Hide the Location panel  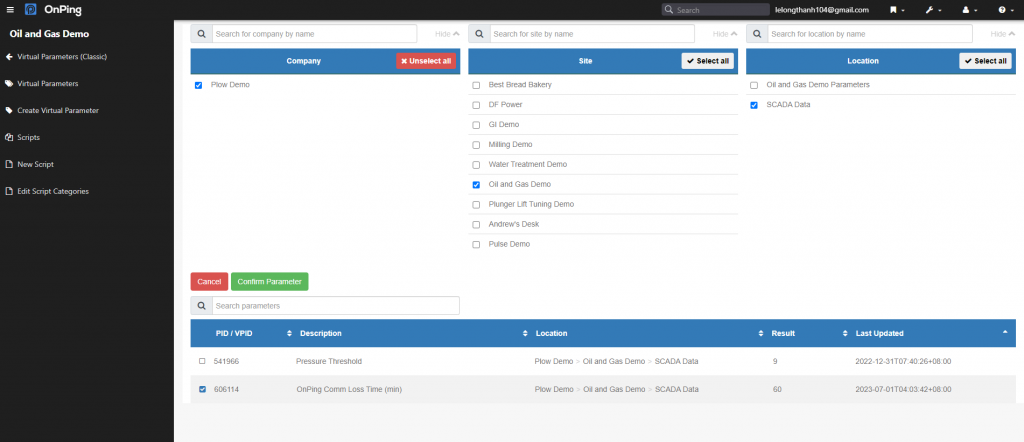[1002, 34]
